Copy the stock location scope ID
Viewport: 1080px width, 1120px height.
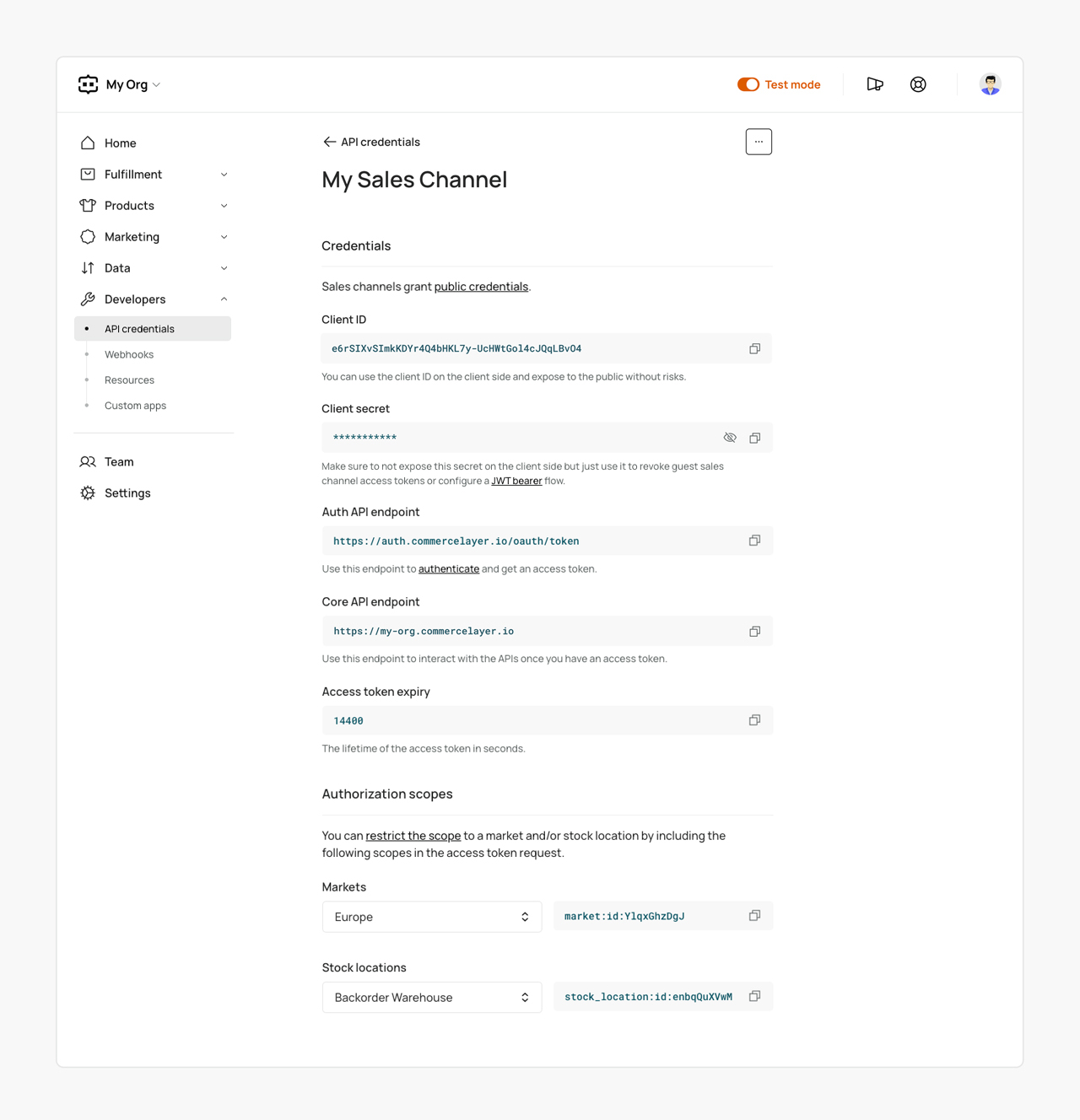tap(754, 996)
